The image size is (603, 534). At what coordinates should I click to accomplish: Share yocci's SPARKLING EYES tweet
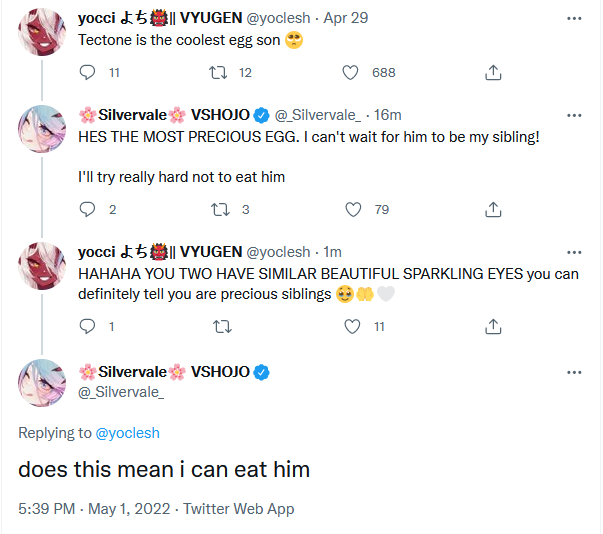click(x=492, y=326)
